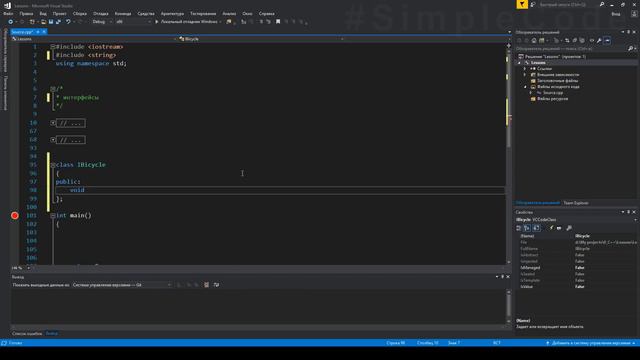640x360 pixels.
Task: Click the (Name) property row
Action: [x=576, y=236]
